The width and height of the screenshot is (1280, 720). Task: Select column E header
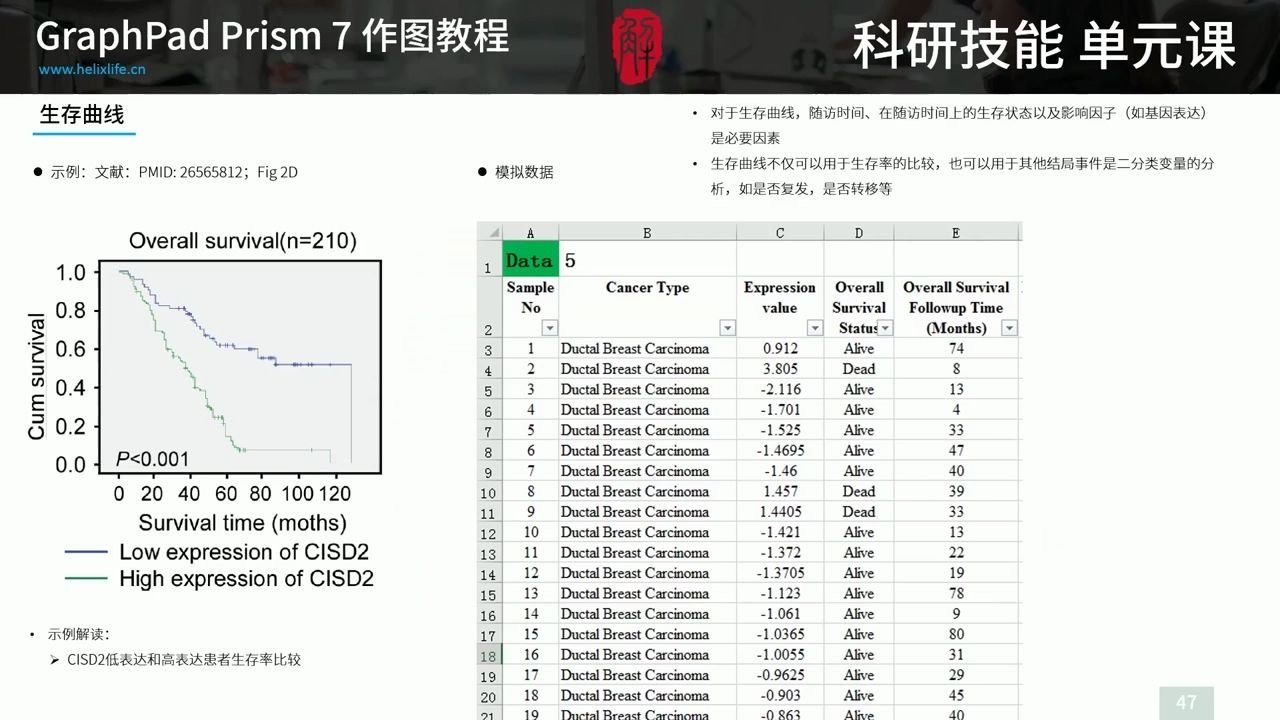[956, 233]
